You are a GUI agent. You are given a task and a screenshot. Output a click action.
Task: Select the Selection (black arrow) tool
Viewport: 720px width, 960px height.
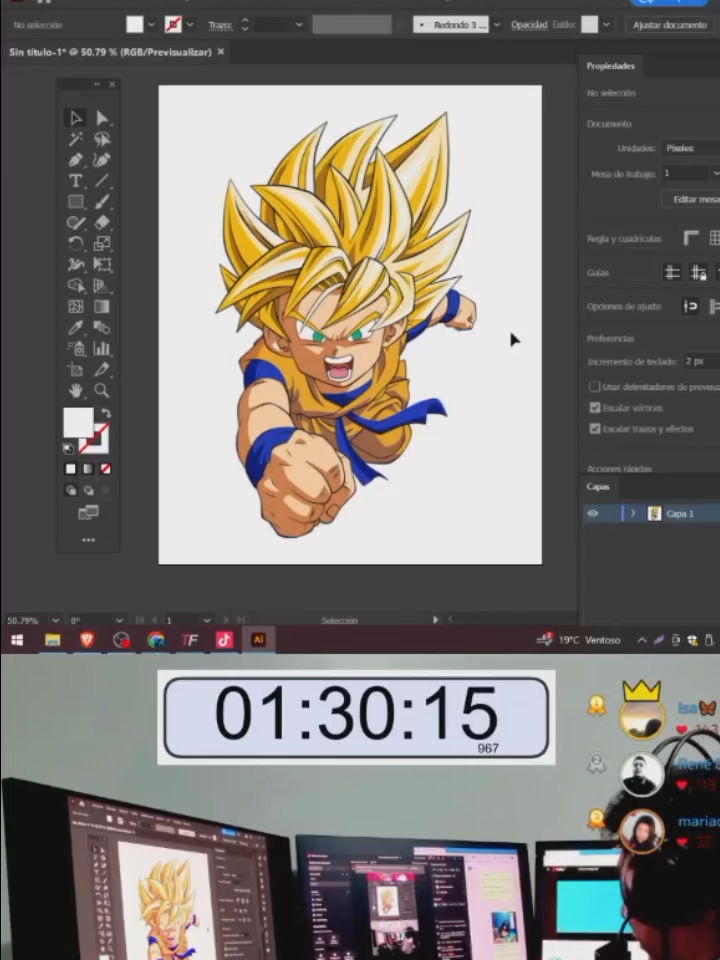[x=75, y=118]
